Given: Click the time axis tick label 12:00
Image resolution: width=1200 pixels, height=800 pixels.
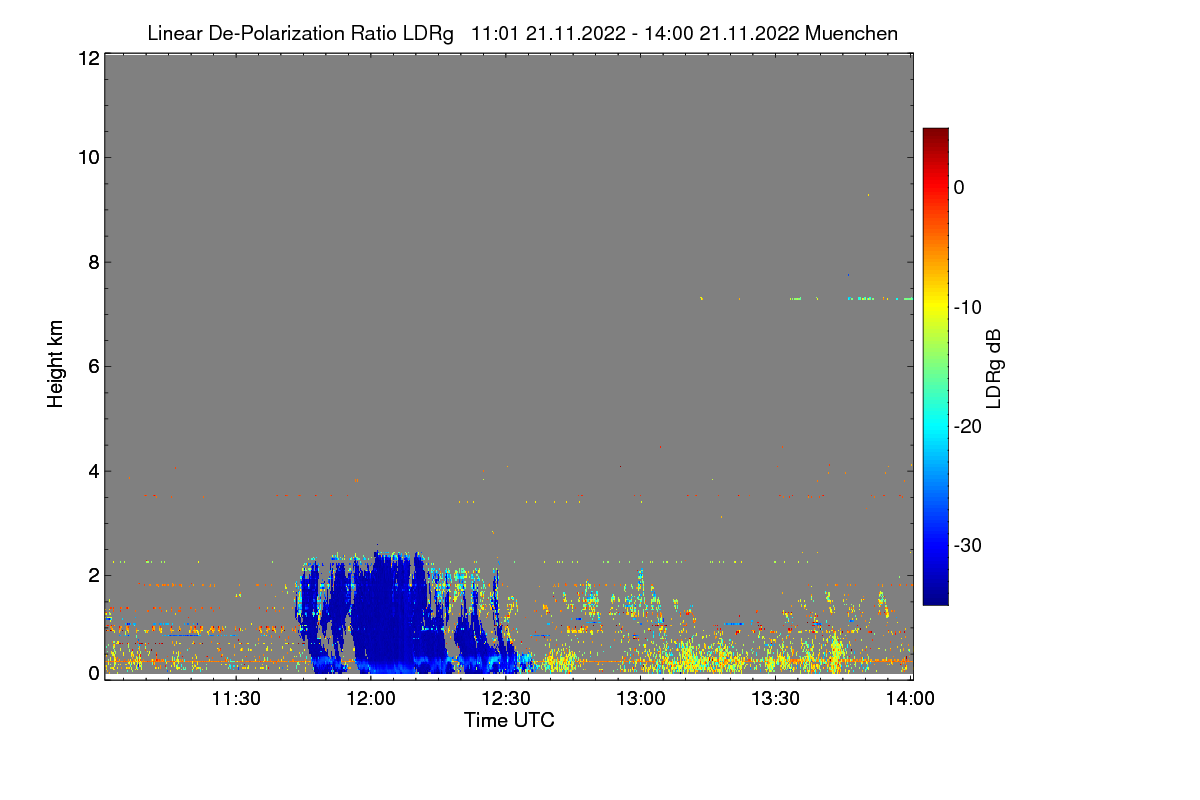Looking at the screenshot, I should 371,698.
